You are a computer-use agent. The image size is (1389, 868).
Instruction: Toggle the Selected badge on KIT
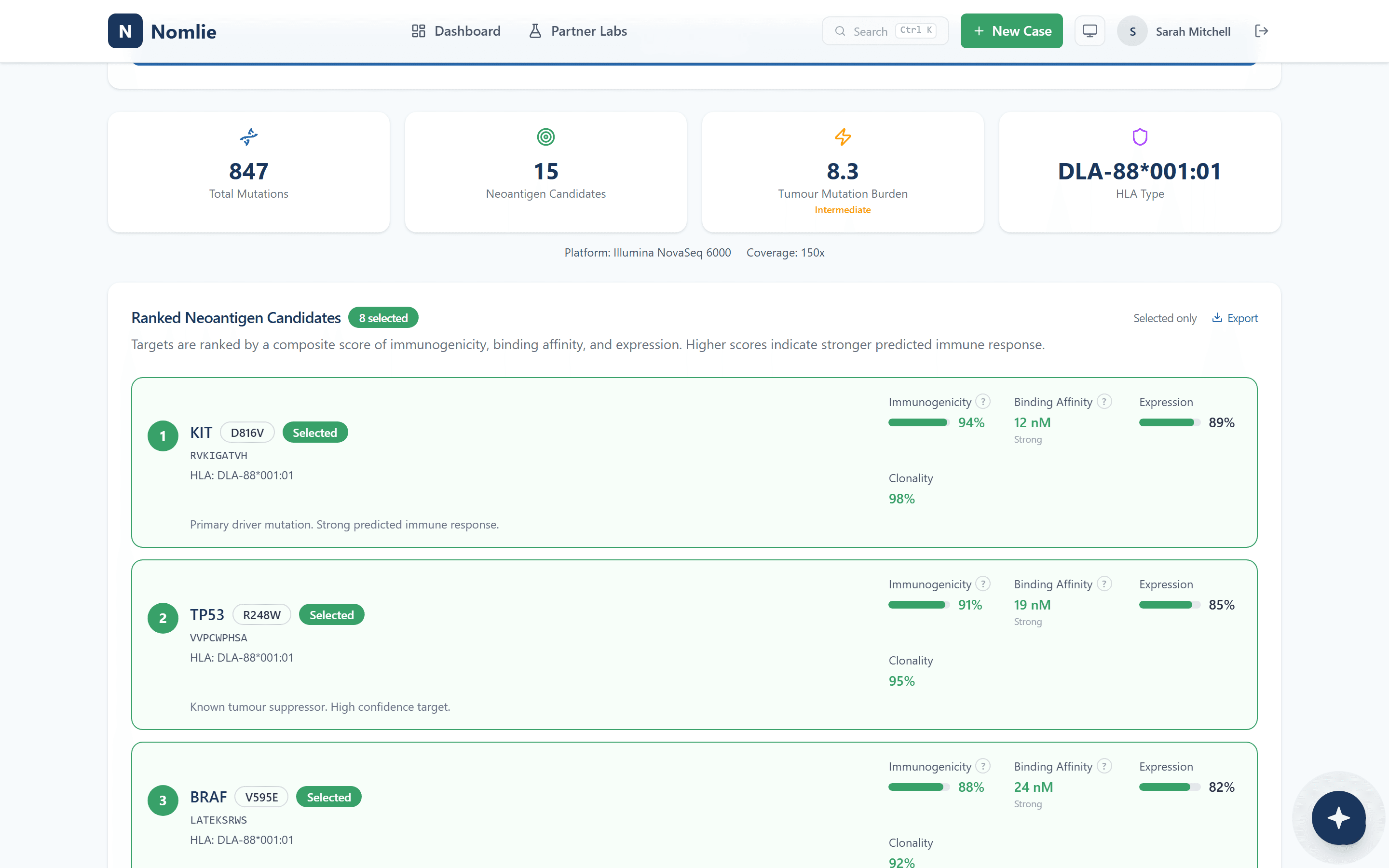314,433
